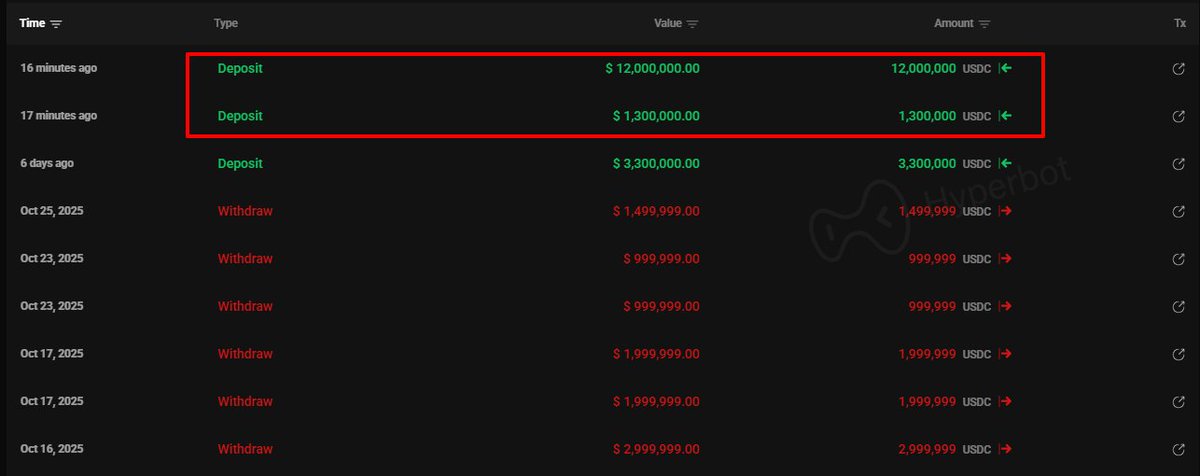The image size is (1200, 476).
Task: Click red outgoing arrow on 1,499,999 USDC
Action: (x=1005, y=211)
